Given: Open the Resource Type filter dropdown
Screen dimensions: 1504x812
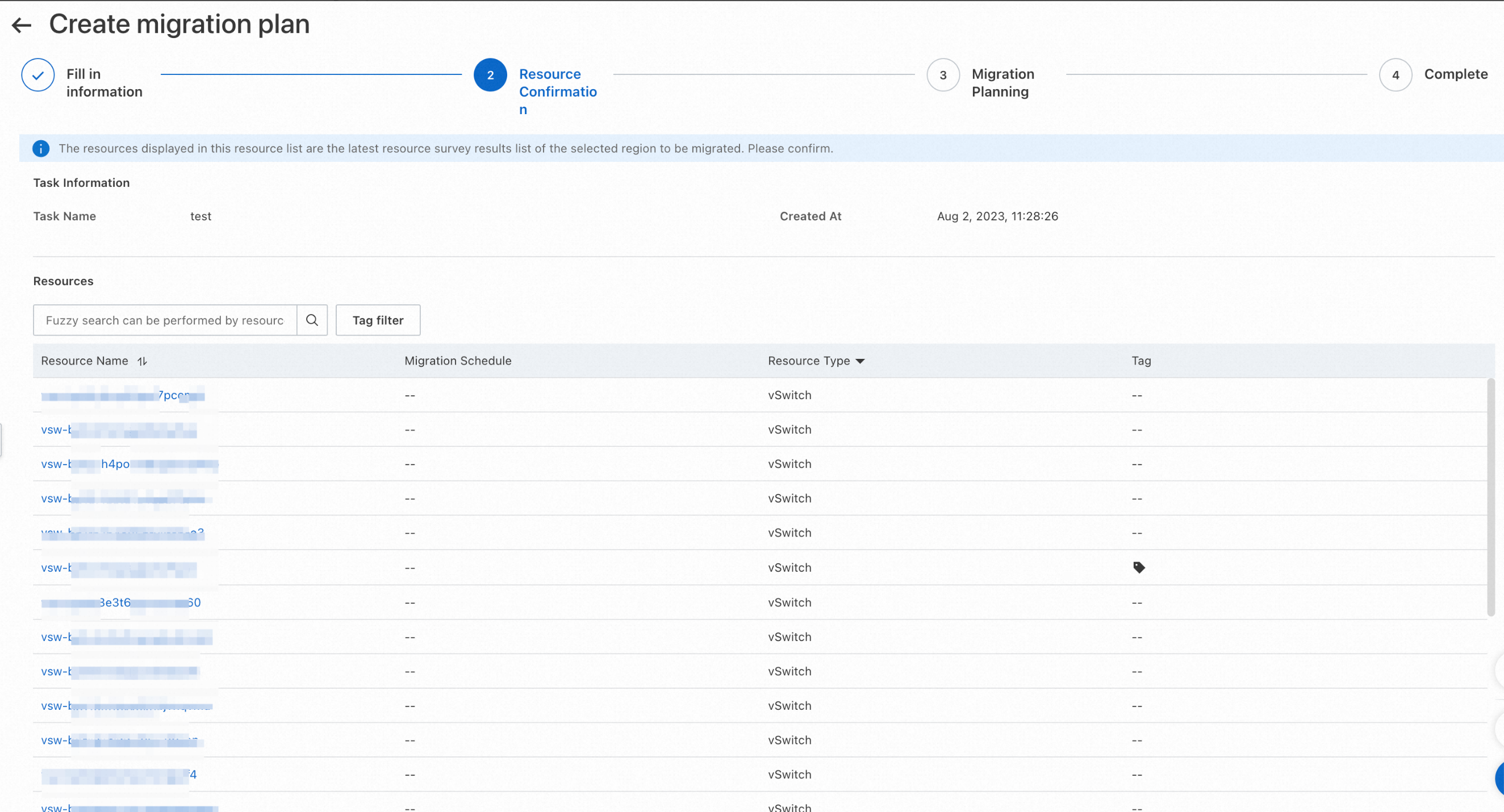Looking at the screenshot, I should (860, 361).
